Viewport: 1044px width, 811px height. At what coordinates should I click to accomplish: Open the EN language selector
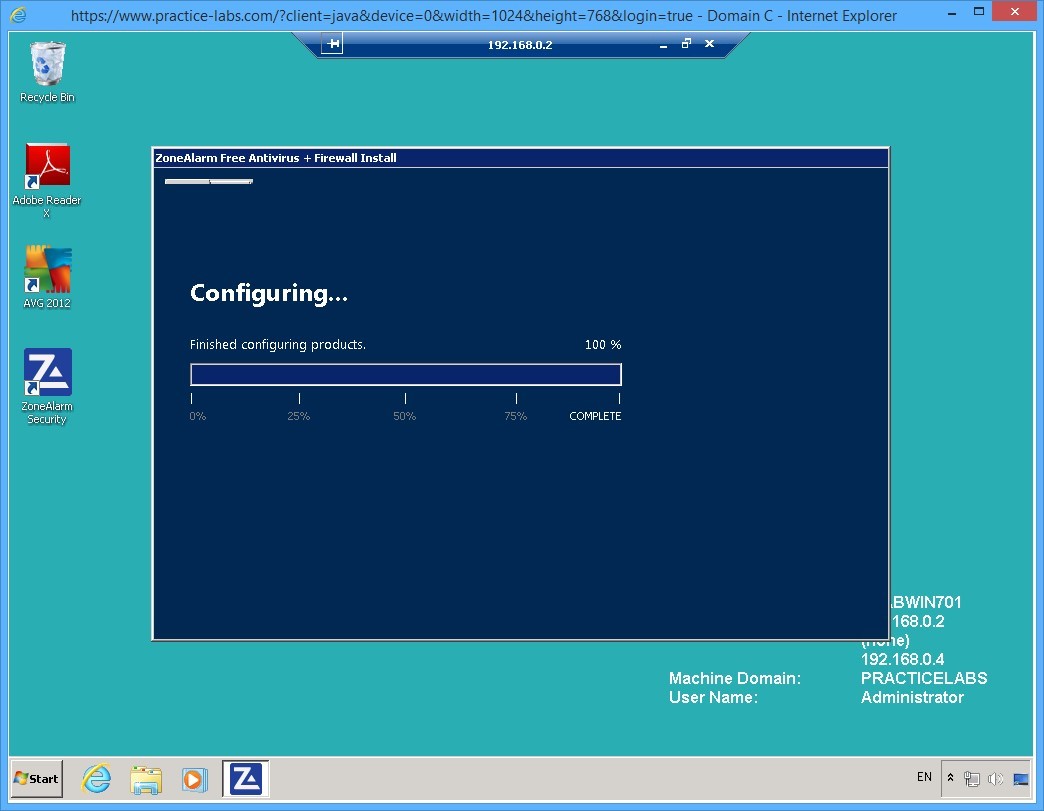tap(923, 777)
